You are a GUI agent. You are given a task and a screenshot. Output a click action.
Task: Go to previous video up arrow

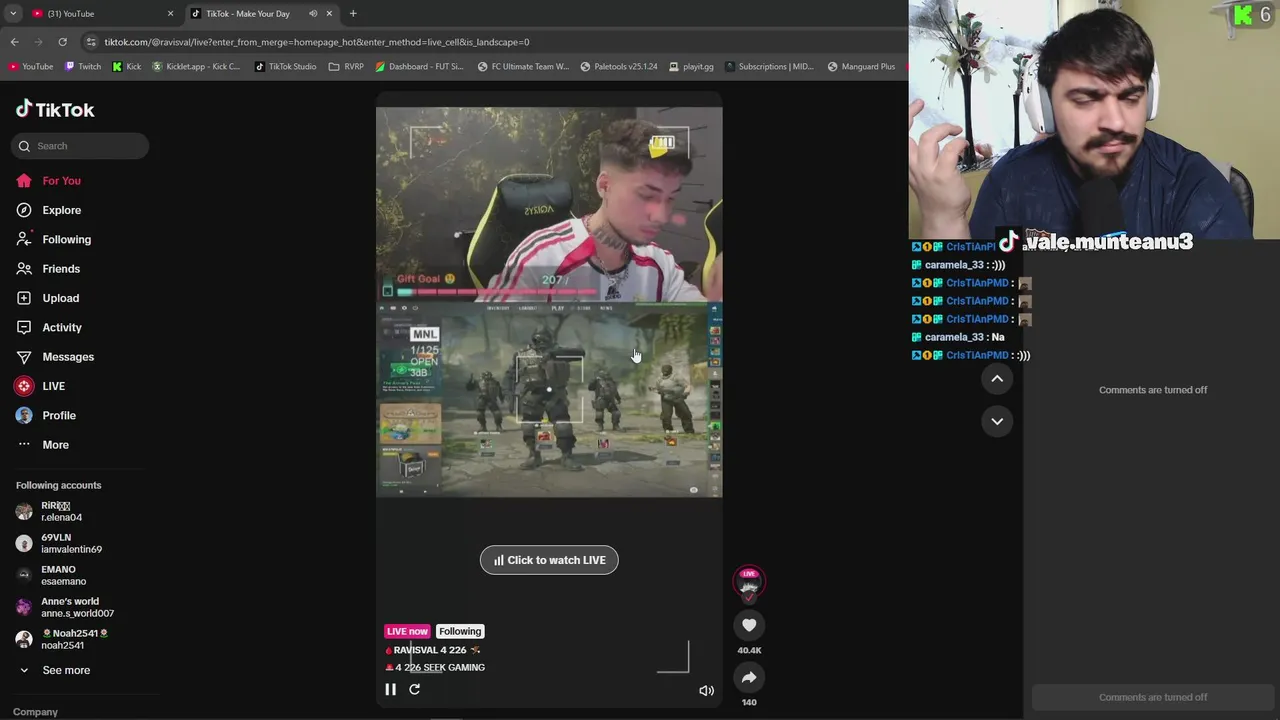coord(997,378)
